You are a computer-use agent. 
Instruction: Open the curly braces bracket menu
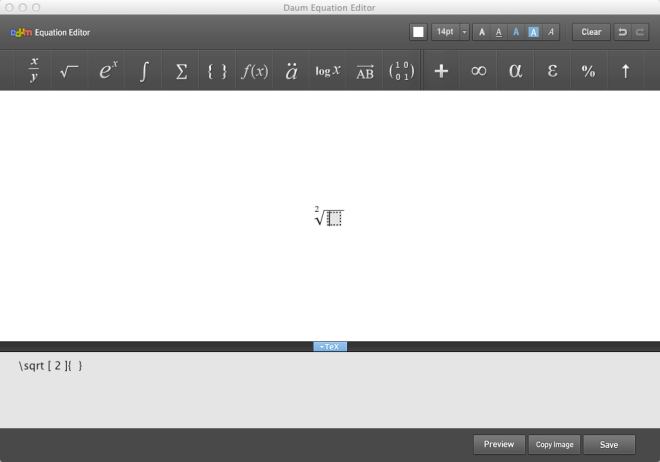click(217, 70)
